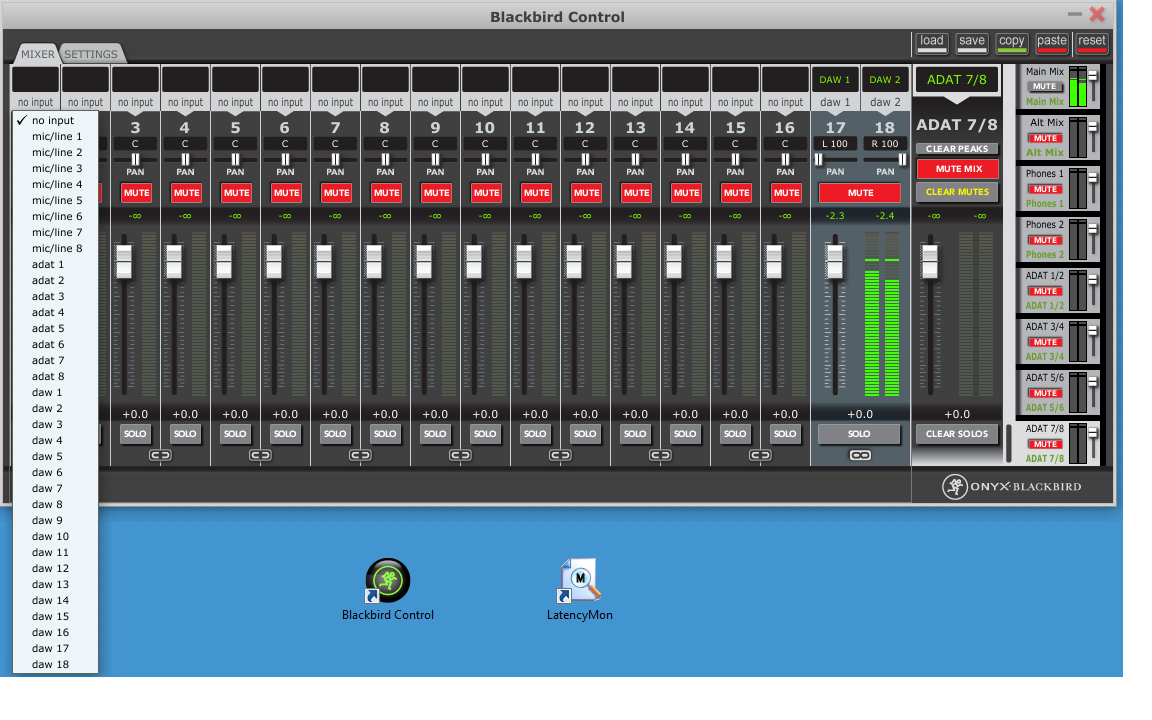The width and height of the screenshot is (1152, 720).
Task: Mute channel 3
Action: point(136,192)
